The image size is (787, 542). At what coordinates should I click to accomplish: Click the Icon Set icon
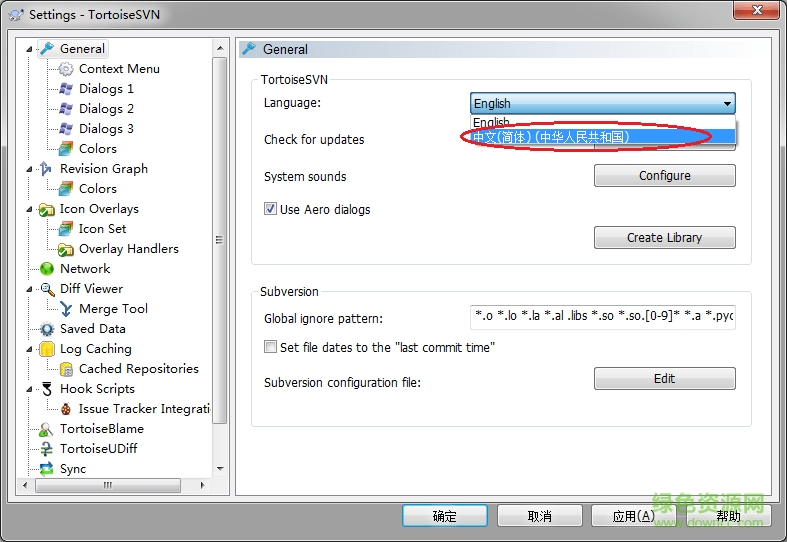pyautogui.click(x=66, y=229)
